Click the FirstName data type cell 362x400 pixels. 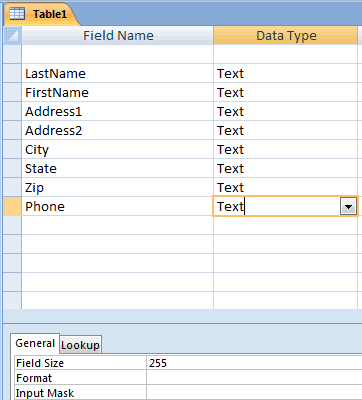tap(285, 92)
